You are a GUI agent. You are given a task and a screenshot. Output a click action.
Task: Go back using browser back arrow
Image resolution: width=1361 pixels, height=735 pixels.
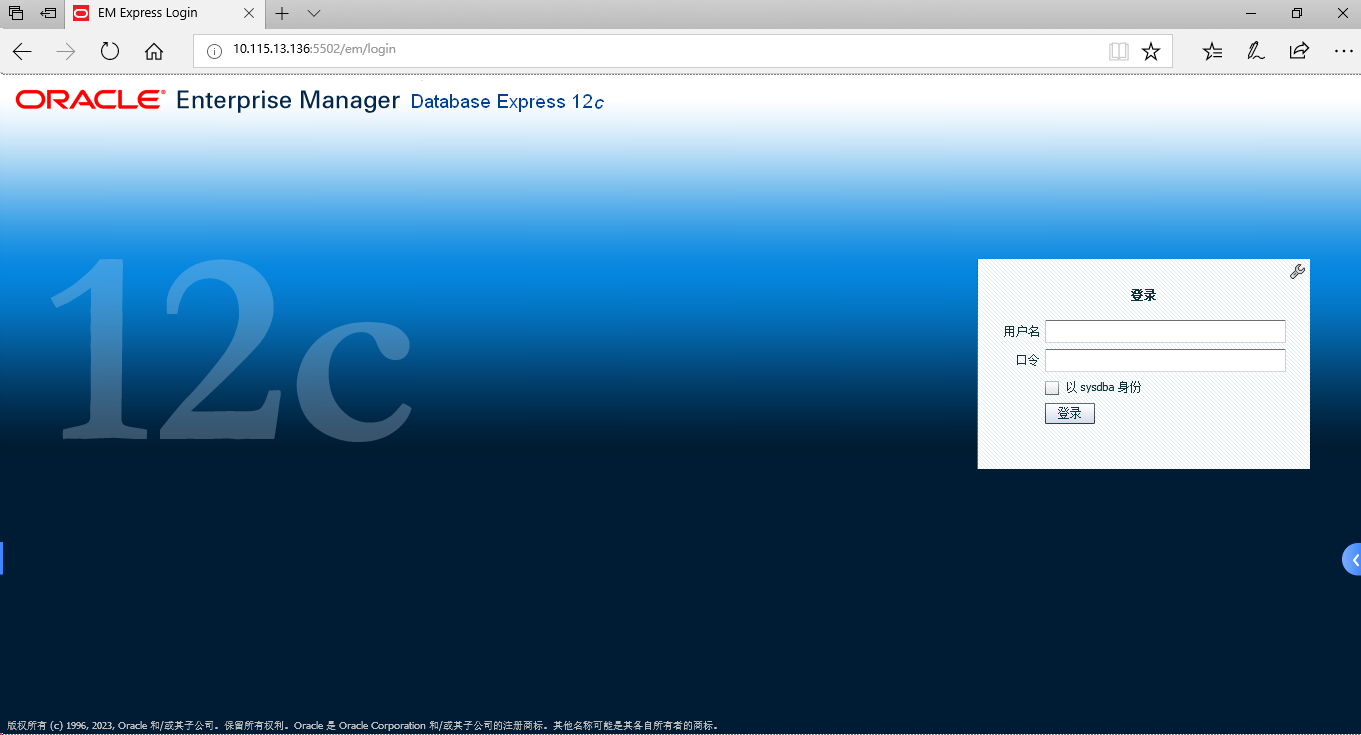click(x=22, y=52)
